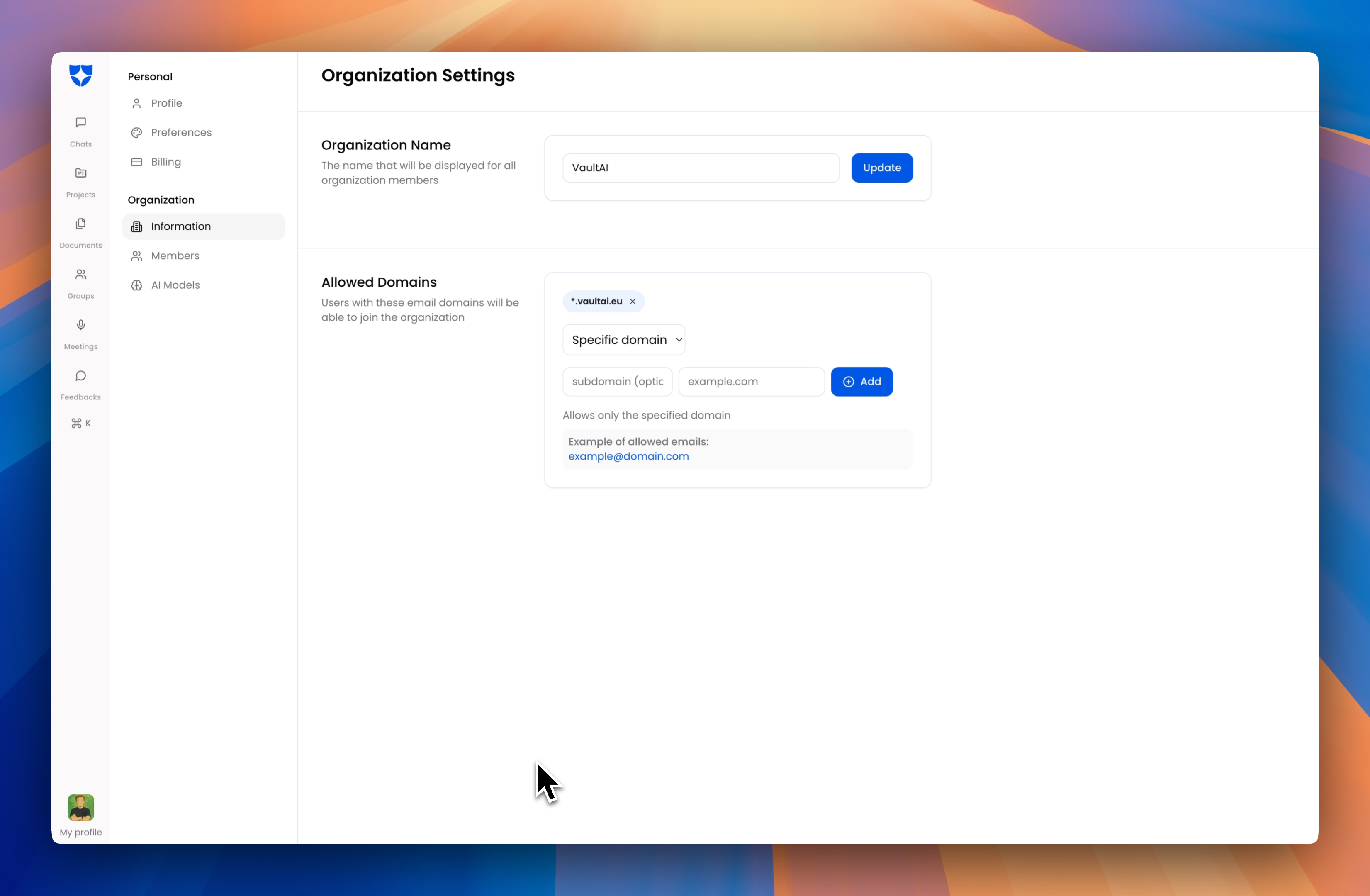Focus the Organization Name field
The height and width of the screenshot is (896, 1370).
pyautogui.click(x=701, y=168)
